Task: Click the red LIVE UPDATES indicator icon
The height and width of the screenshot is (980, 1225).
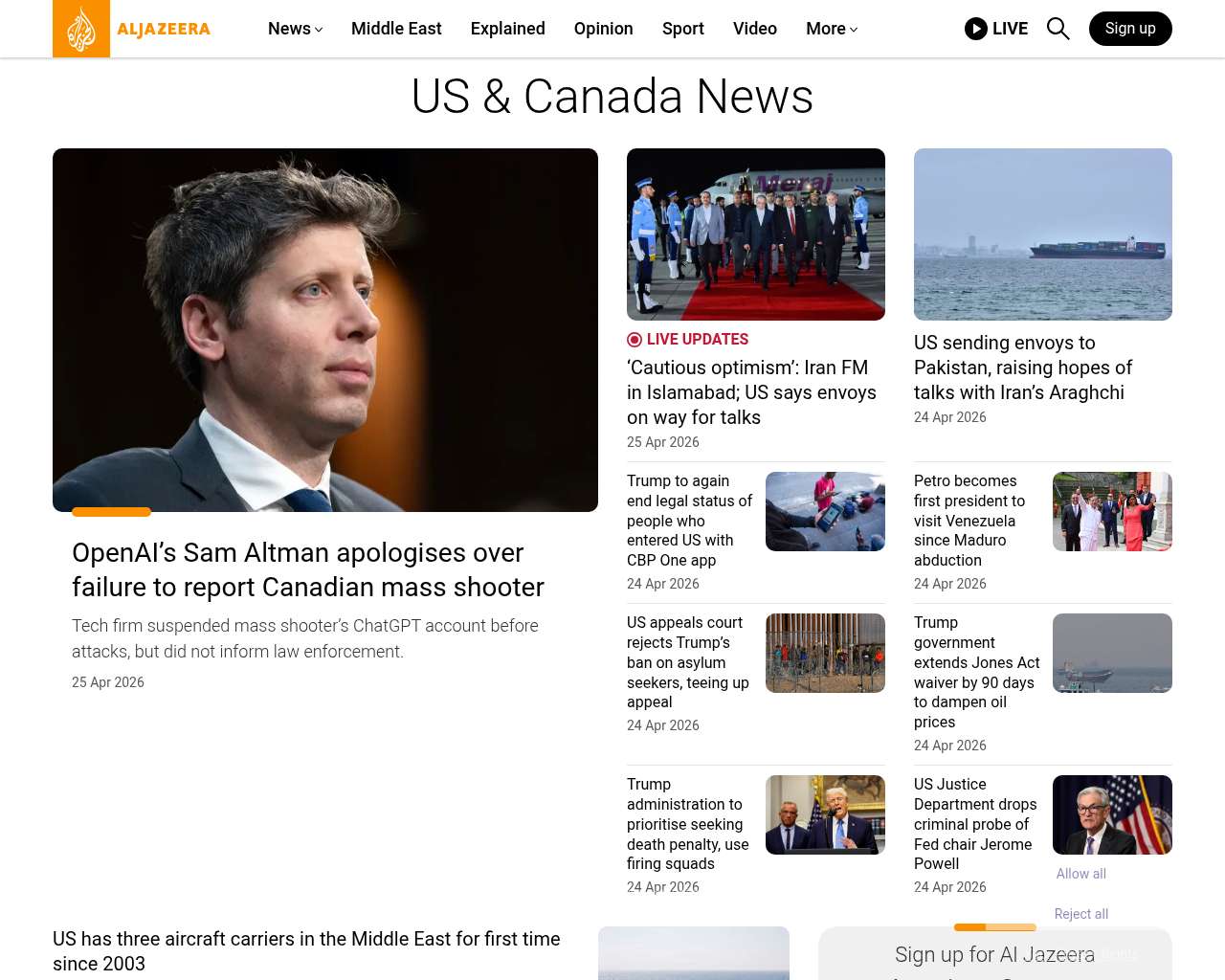Action: [635, 340]
